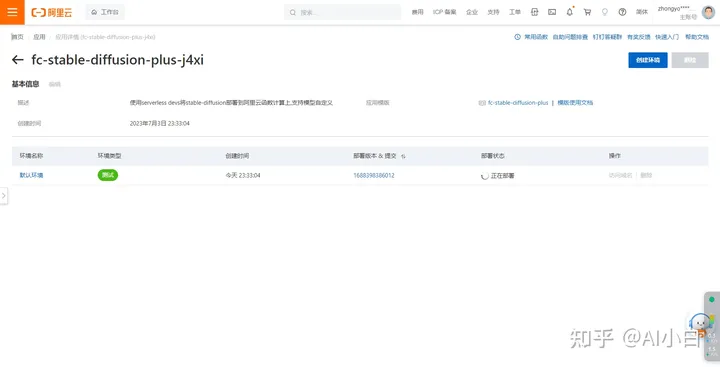Image resolution: width=720 pixels, height=367 pixels.
Task: Open the 企业 menu
Action: tap(472, 12)
